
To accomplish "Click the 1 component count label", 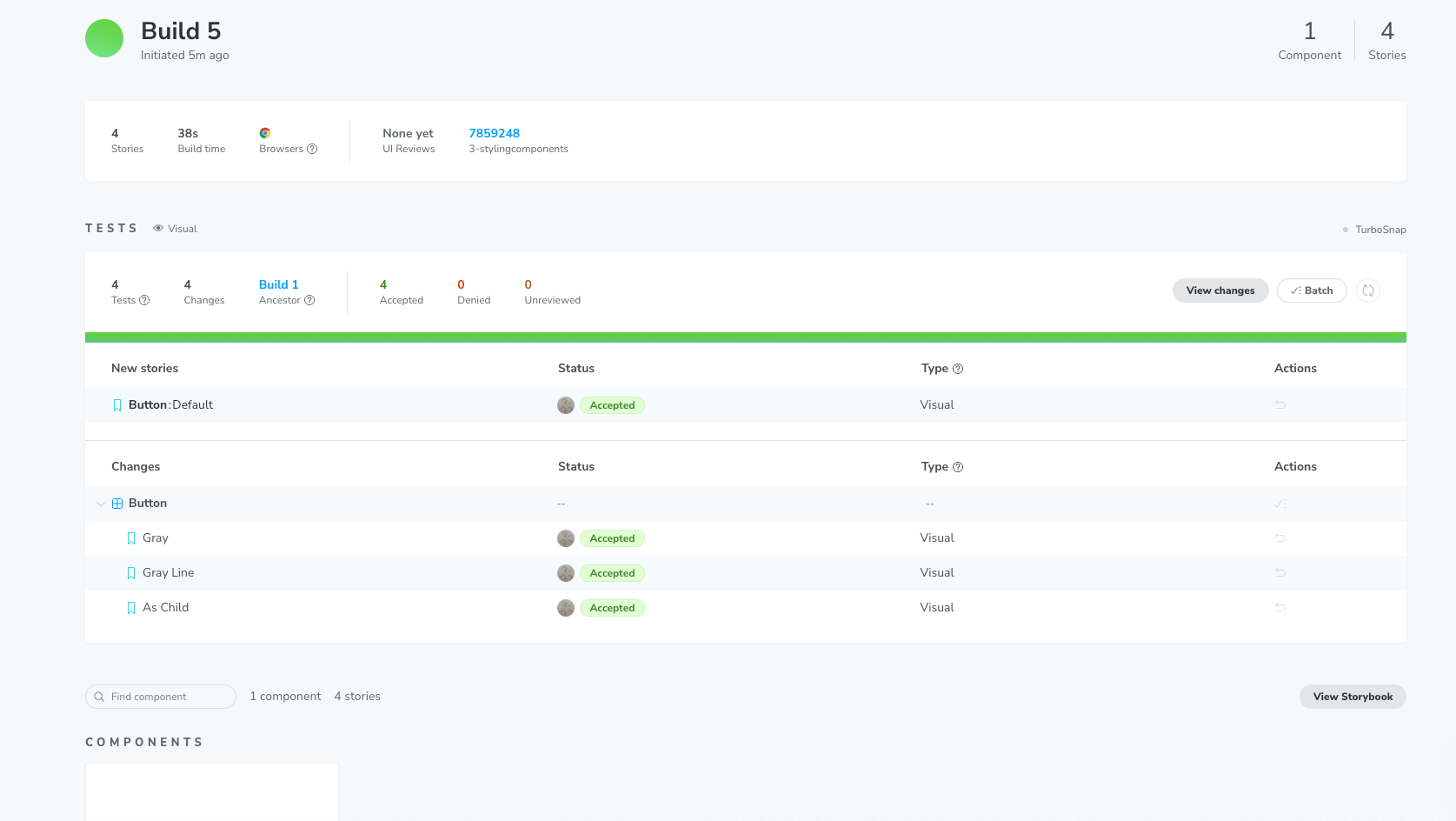I will pos(285,697).
